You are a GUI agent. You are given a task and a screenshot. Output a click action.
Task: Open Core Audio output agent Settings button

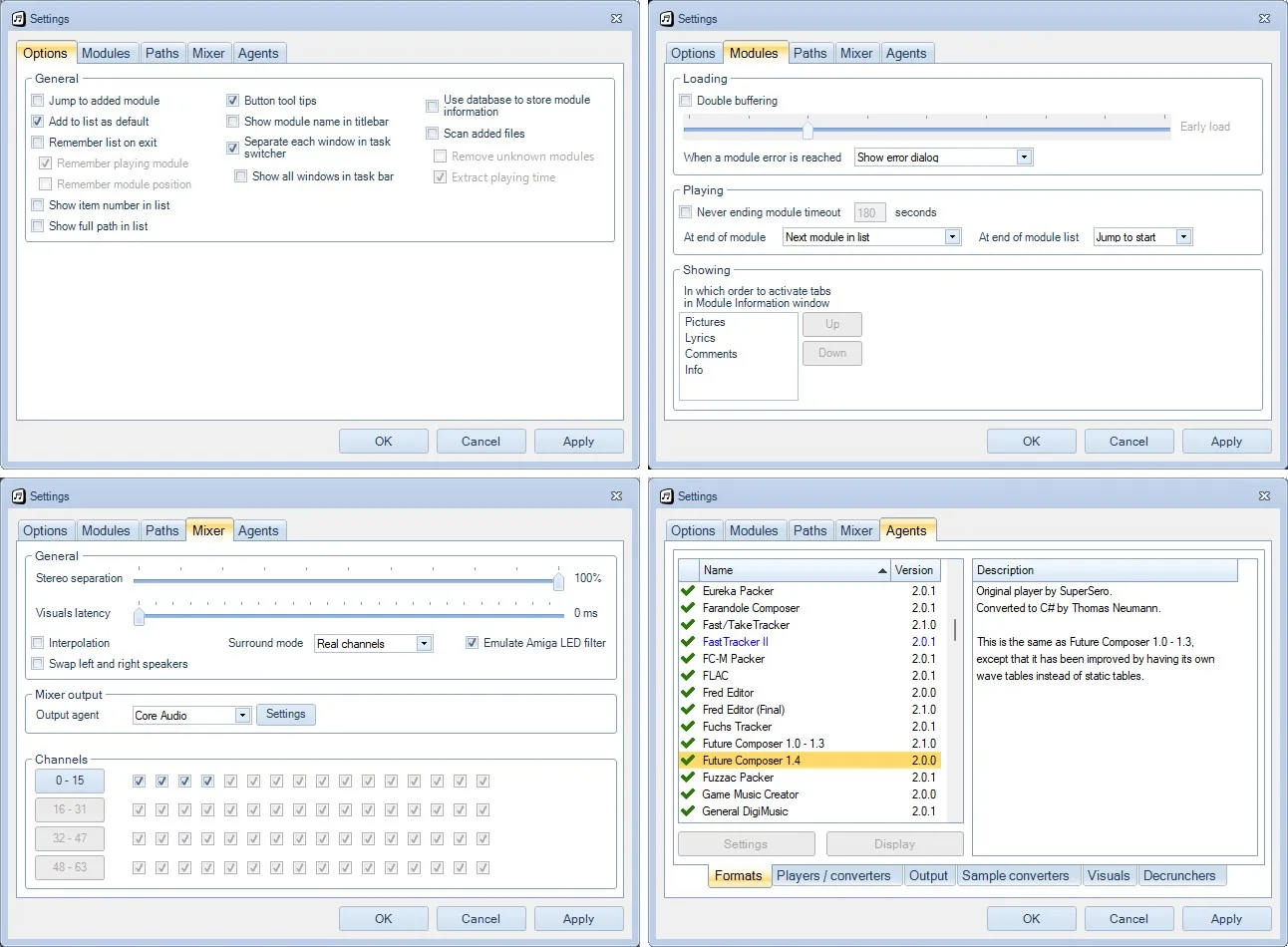286,715
